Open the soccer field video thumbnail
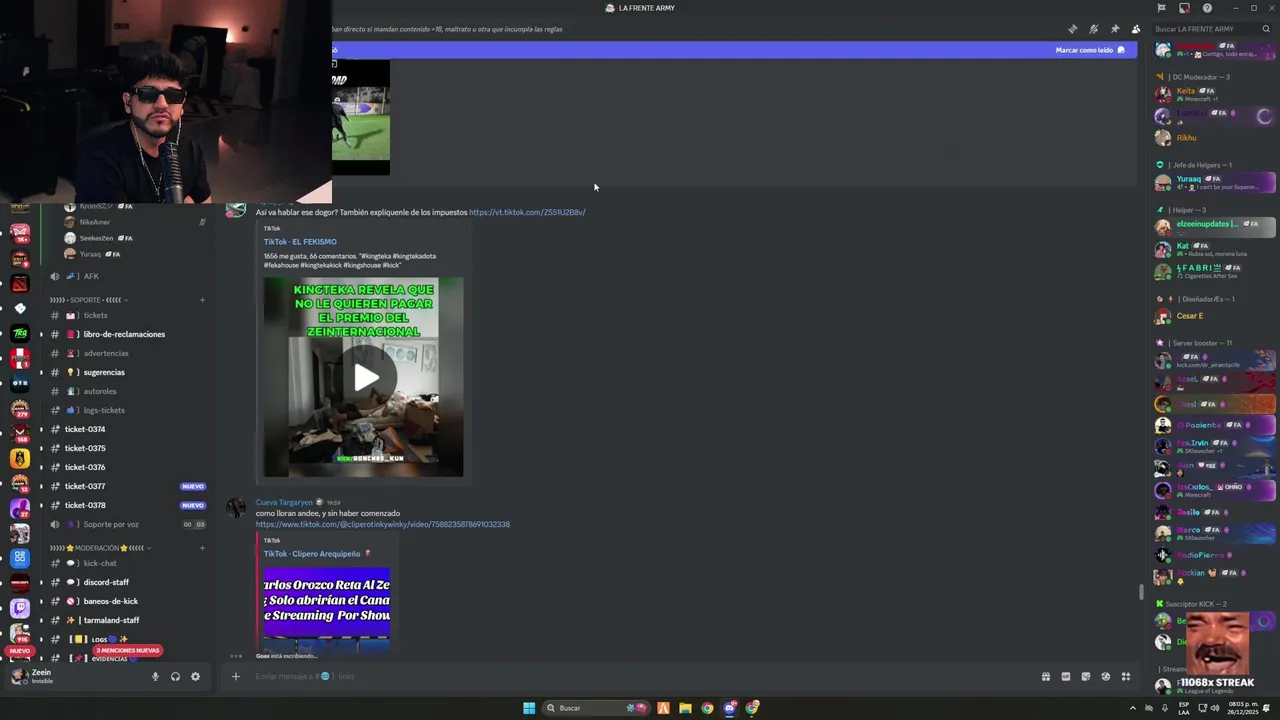Viewport: 1280px width, 720px height. [x=361, y=118]
